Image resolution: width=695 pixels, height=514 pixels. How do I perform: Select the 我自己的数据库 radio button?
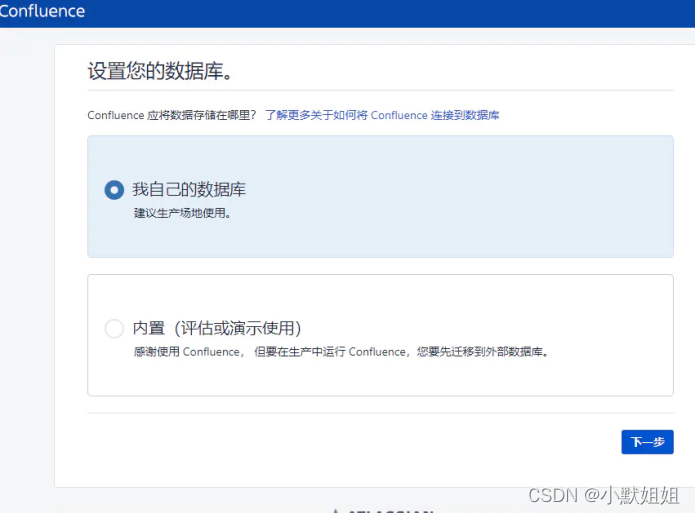(x=114, y=190)
